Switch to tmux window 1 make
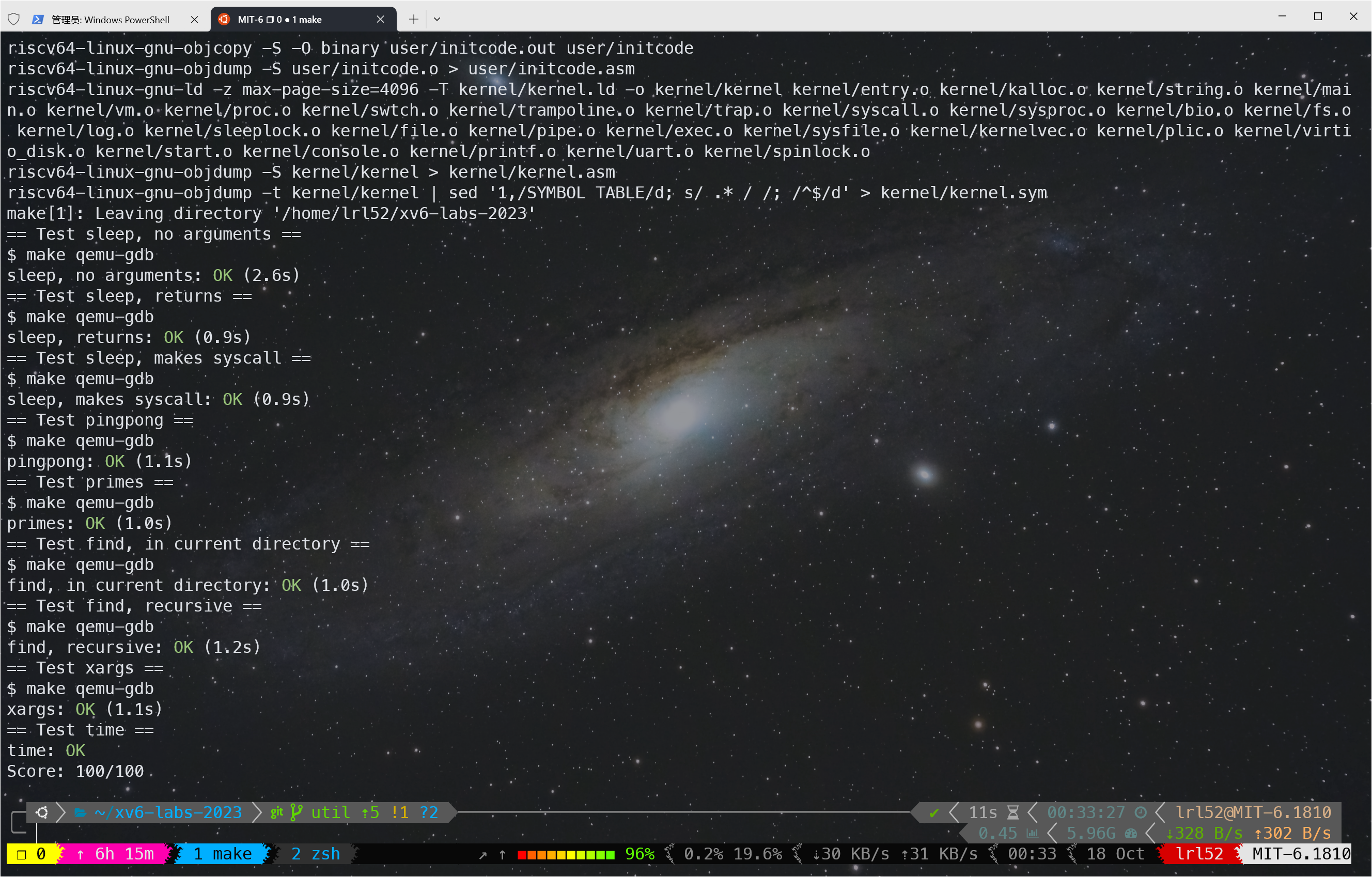1372x877 pixels. (222, 854)
